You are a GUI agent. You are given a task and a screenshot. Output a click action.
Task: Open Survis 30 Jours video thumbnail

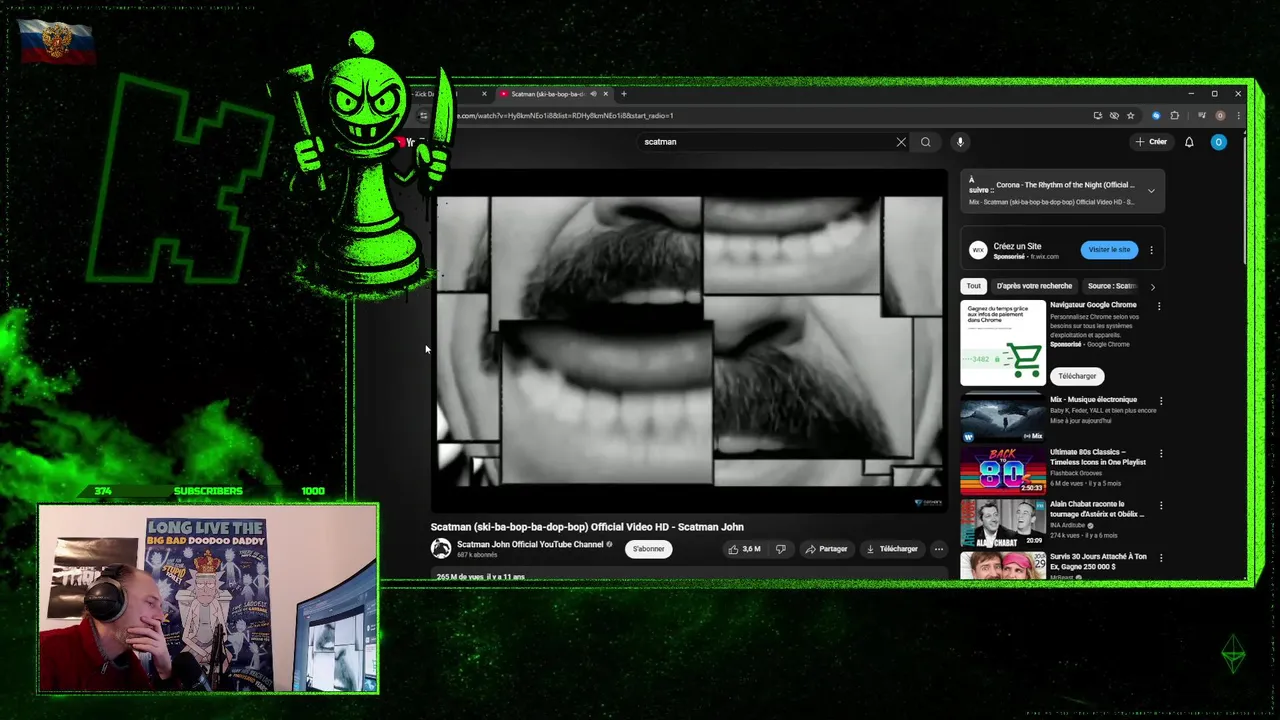coord(1003,565)
